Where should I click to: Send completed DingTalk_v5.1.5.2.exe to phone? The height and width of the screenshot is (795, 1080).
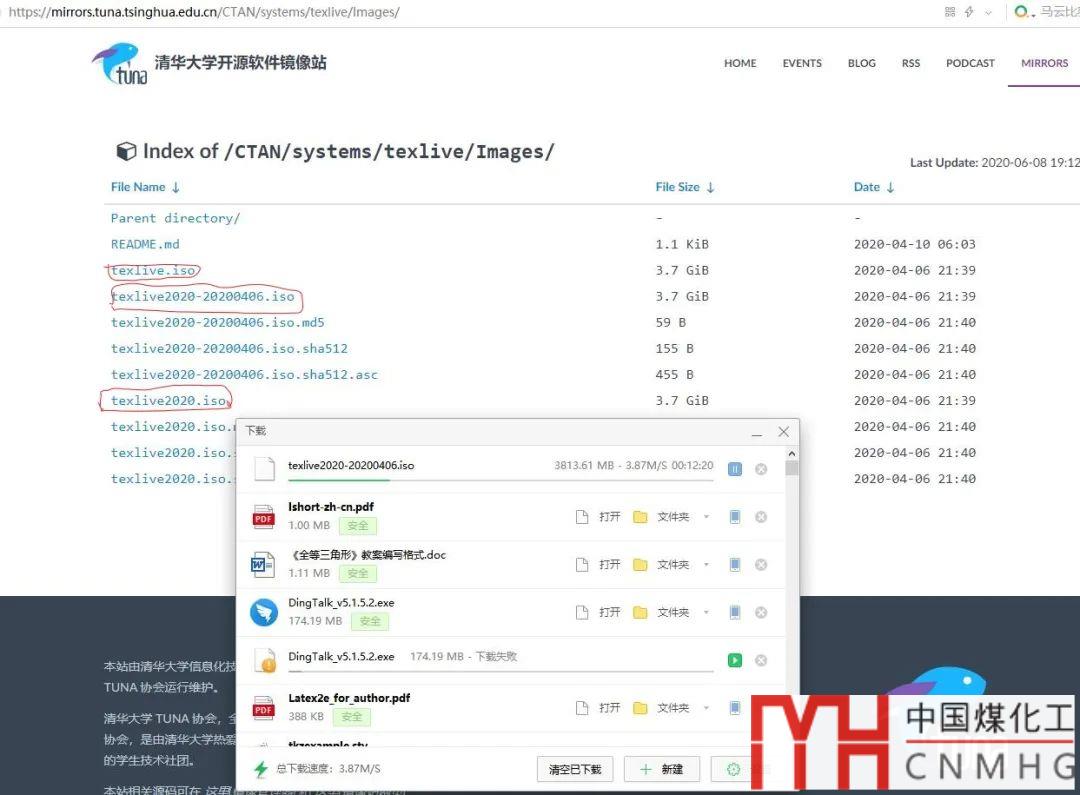[735, 612]
